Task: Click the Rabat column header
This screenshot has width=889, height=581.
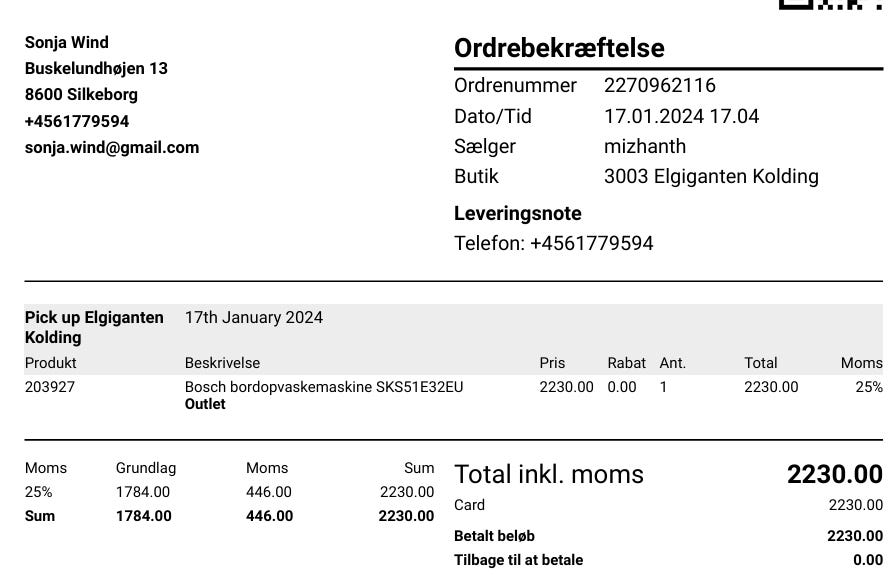Action: tap(626, 363)
